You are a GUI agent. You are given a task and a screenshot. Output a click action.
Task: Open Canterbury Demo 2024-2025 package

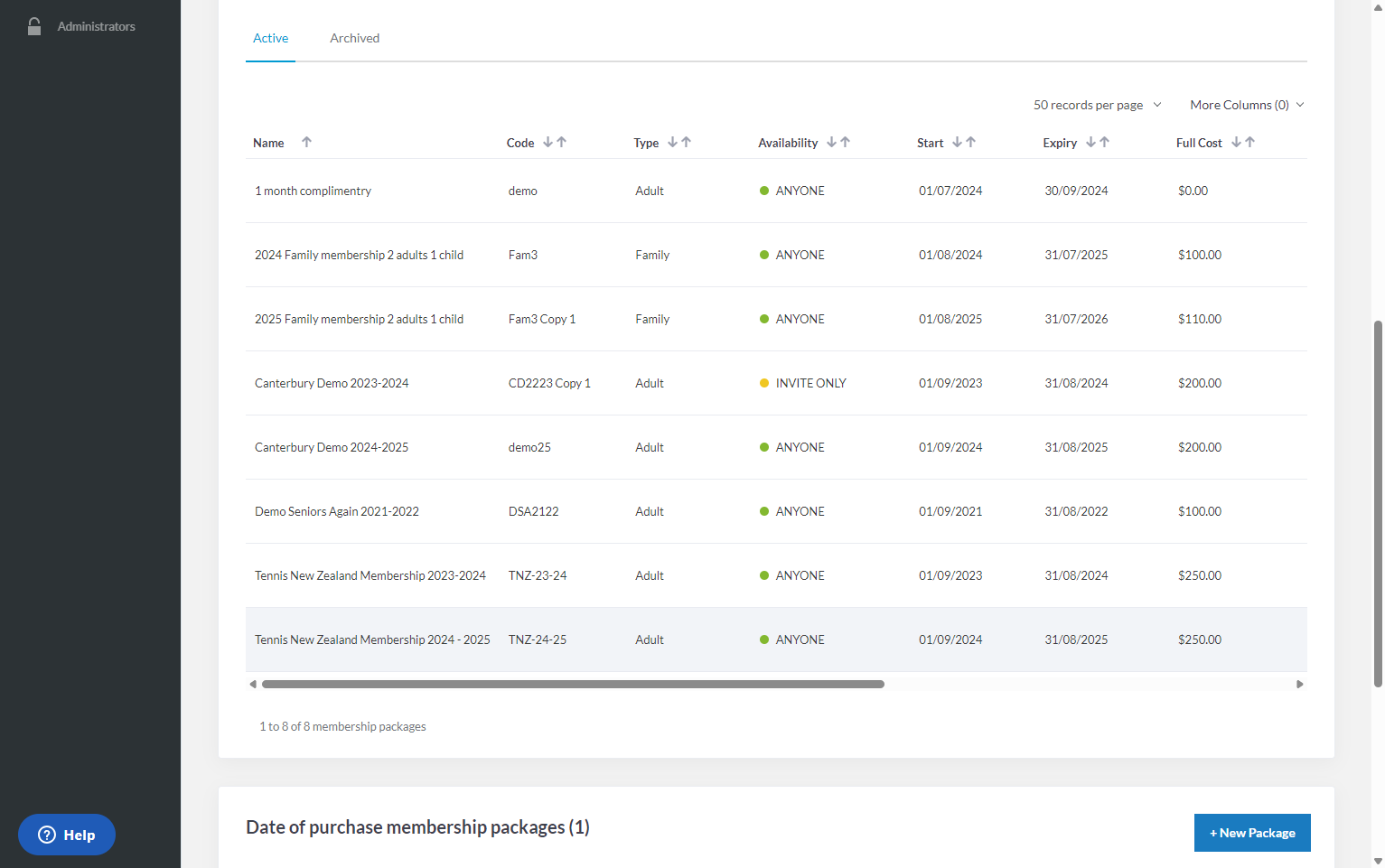click(332, 447)
